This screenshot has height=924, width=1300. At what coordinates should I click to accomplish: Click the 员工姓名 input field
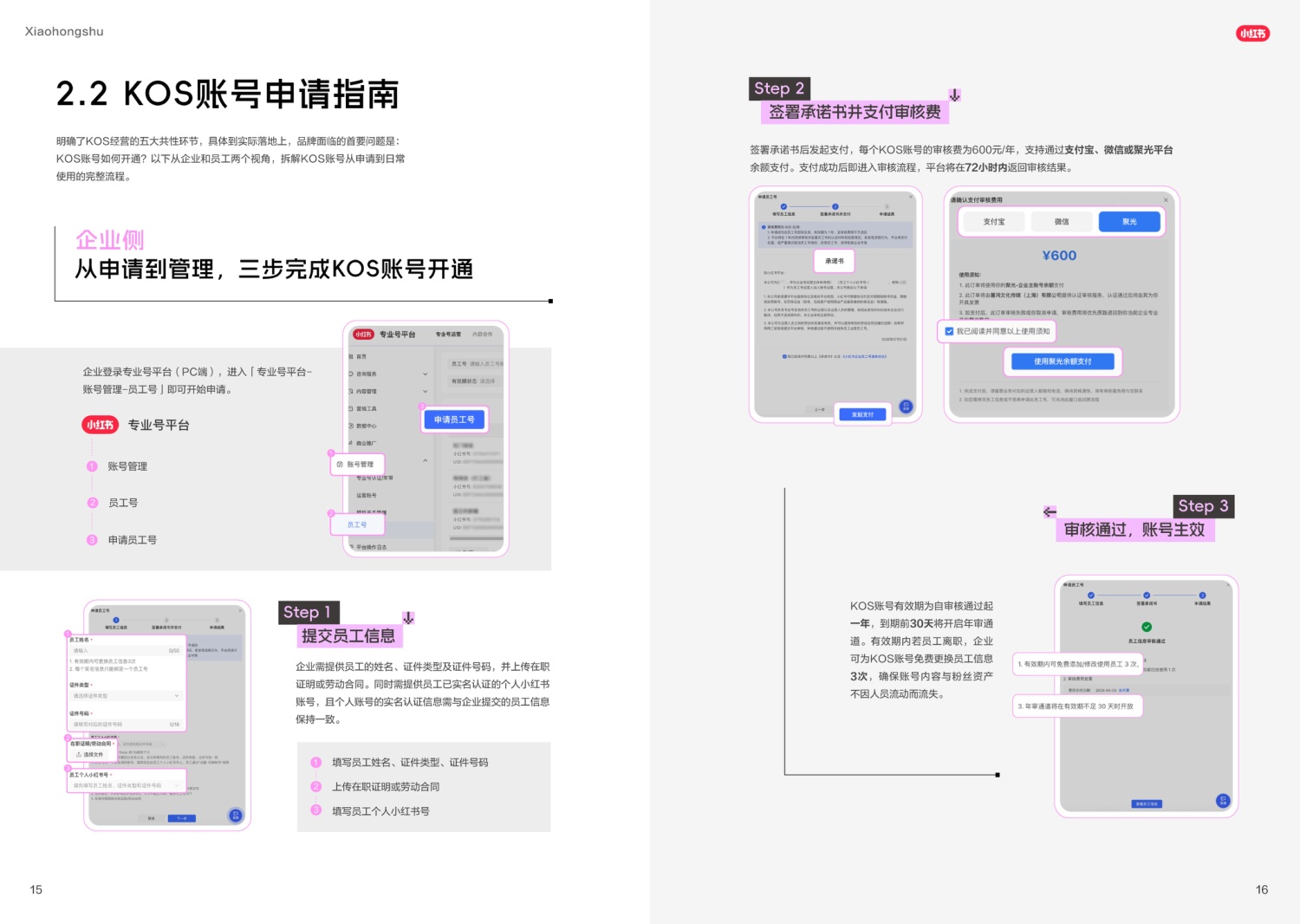(x=125, y=650)
